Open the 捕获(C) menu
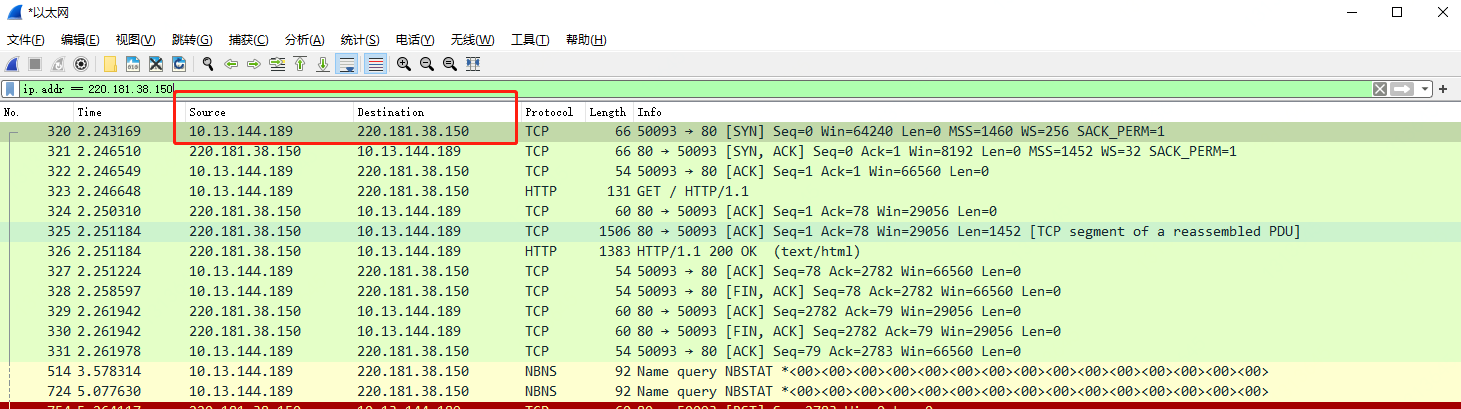 pos(248,40)
